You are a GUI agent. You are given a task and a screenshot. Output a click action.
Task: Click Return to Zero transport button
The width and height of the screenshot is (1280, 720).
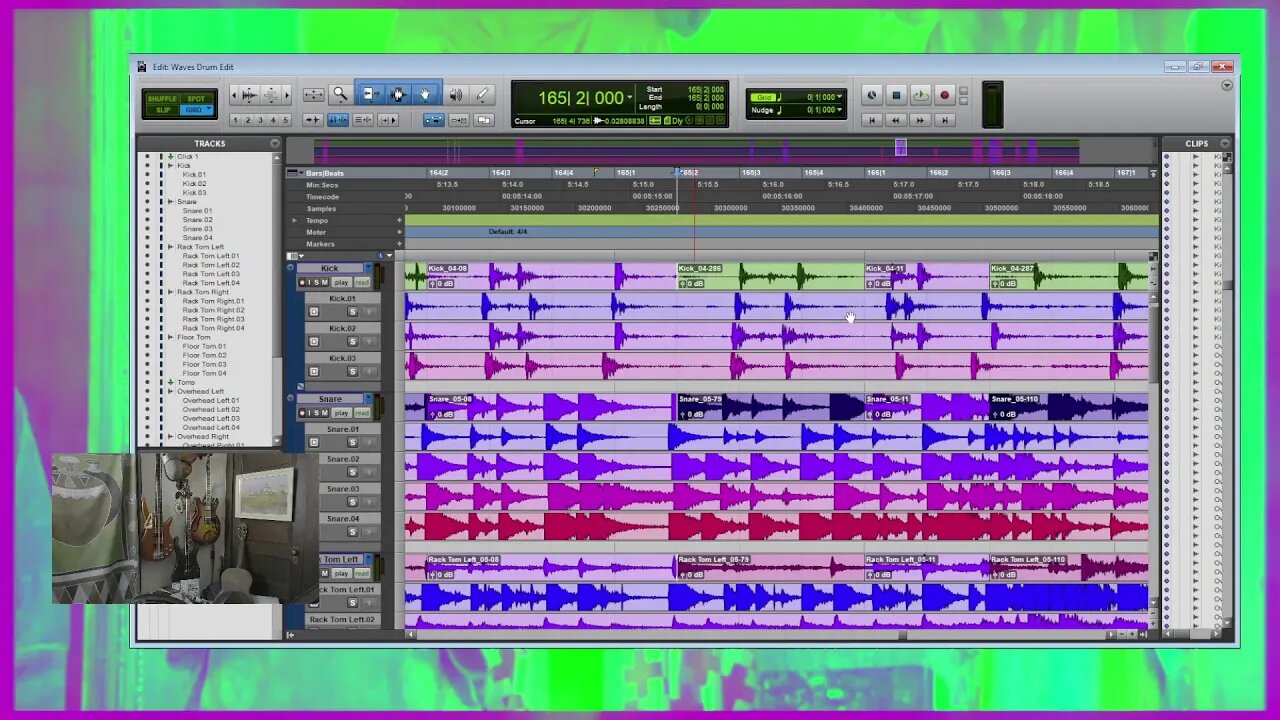(872, 120)
